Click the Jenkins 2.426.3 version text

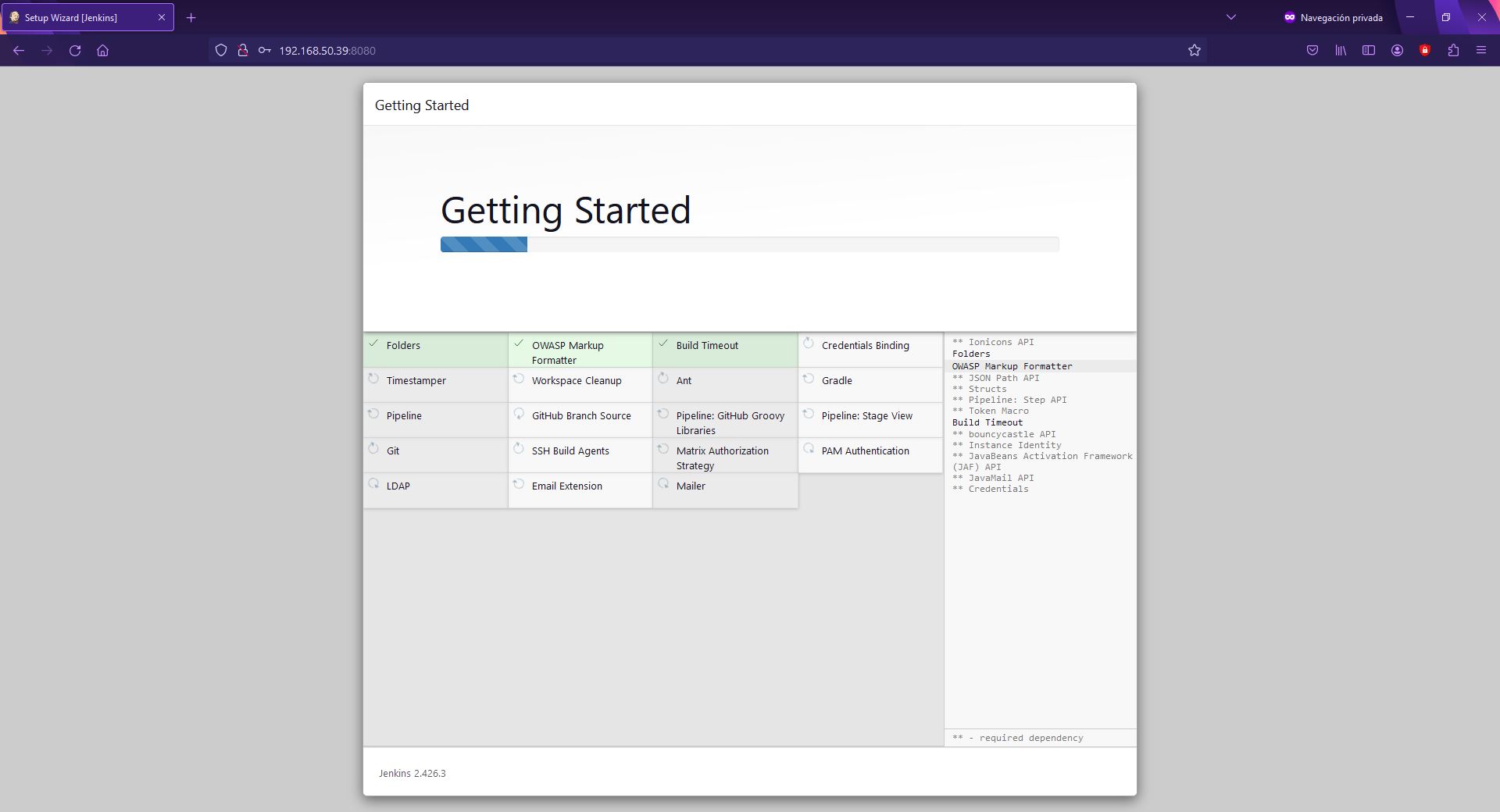tap(412, 773)
